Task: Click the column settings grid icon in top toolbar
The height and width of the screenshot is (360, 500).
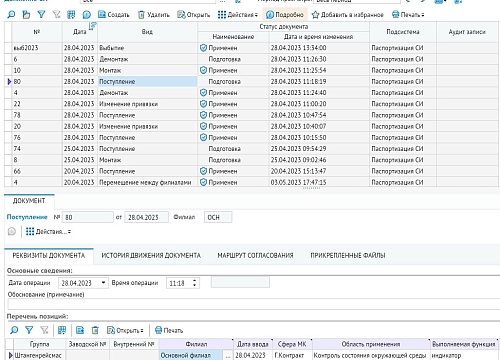Action: (x=71, y=15)
